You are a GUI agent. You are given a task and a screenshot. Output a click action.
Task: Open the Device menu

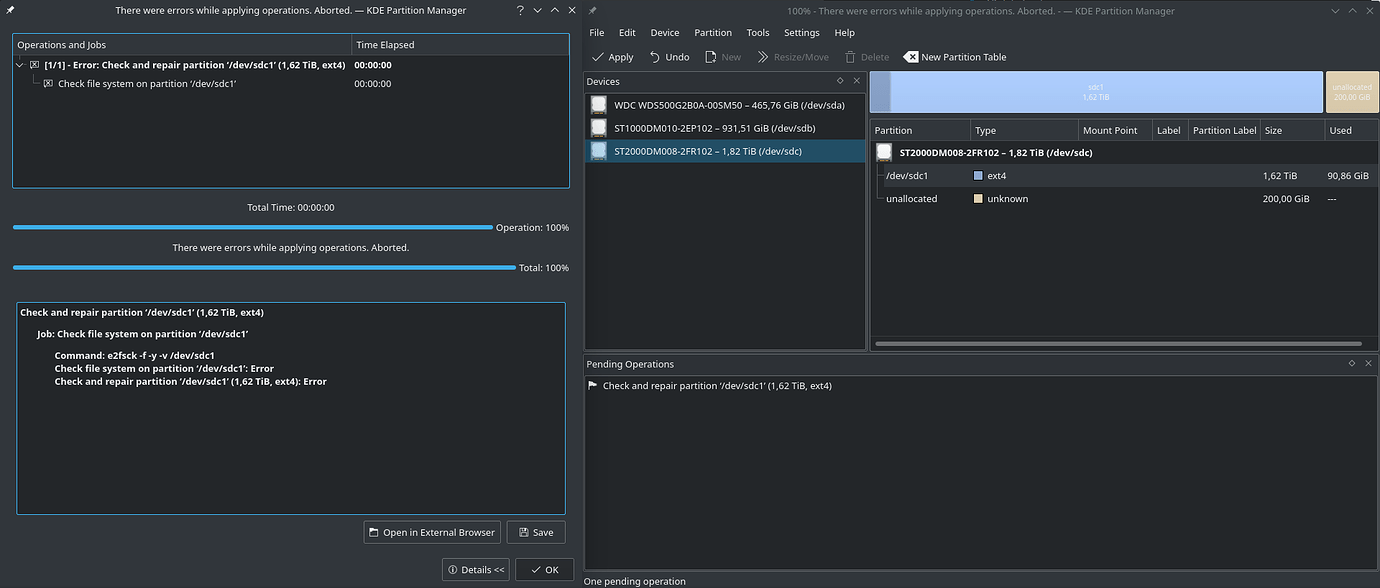point(664,32)
